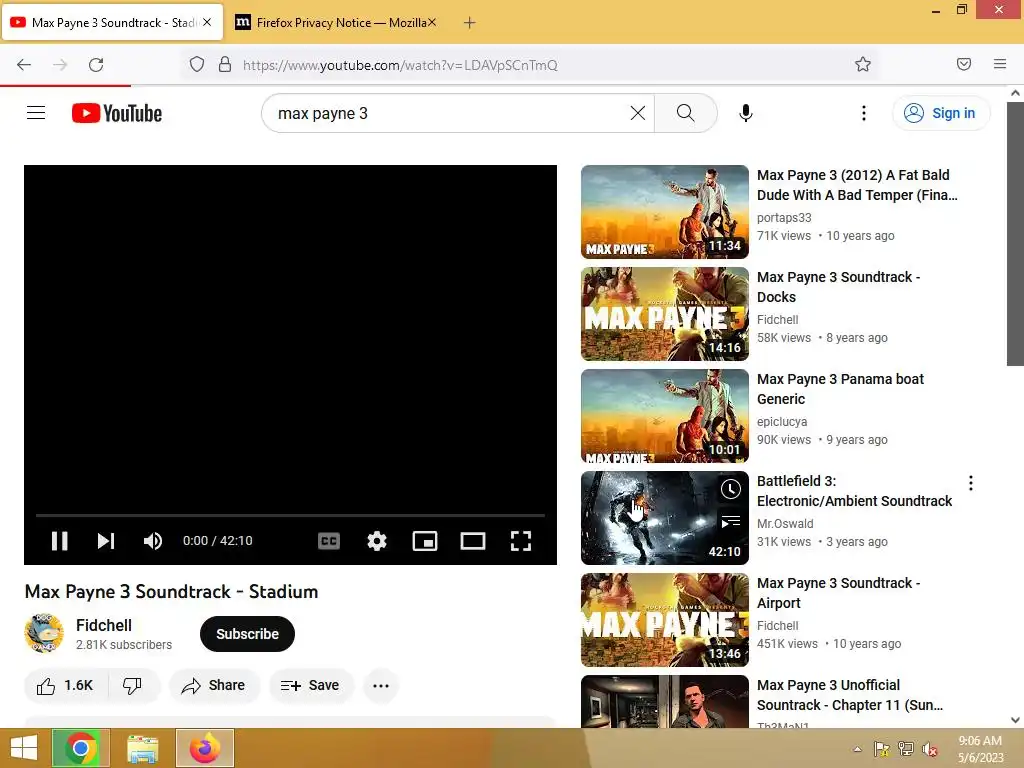Skip to the next video
This screenshot has width=1024, height=768.
click(106, 541)
